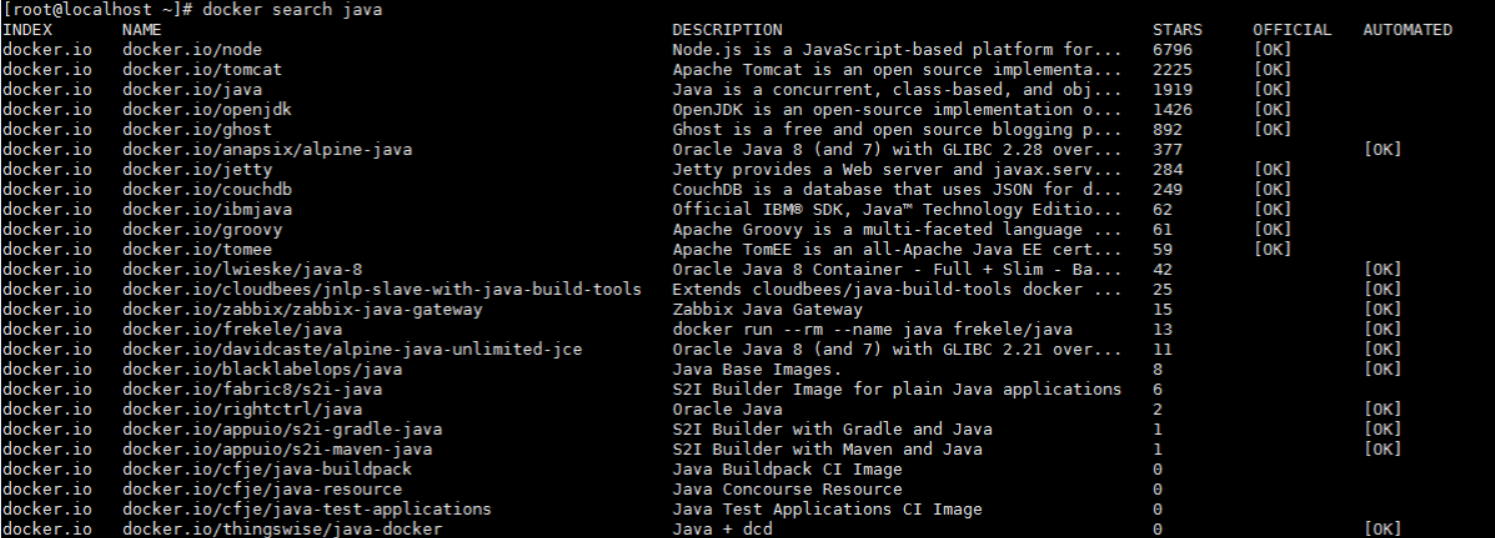Click the docker.io/tomee image name
Viewport: 1495px width, 538px height.
coord(197,249)
